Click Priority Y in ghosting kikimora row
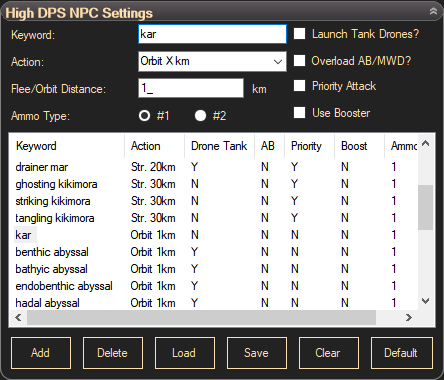444x380 pixels. coord(294,184)
